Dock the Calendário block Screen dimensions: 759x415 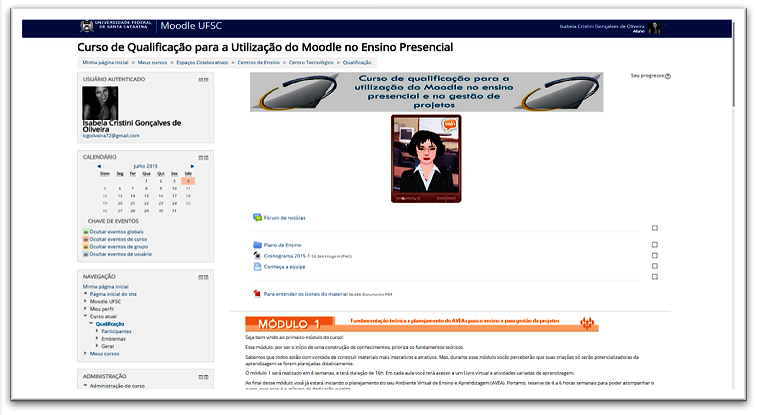point(206,157)
